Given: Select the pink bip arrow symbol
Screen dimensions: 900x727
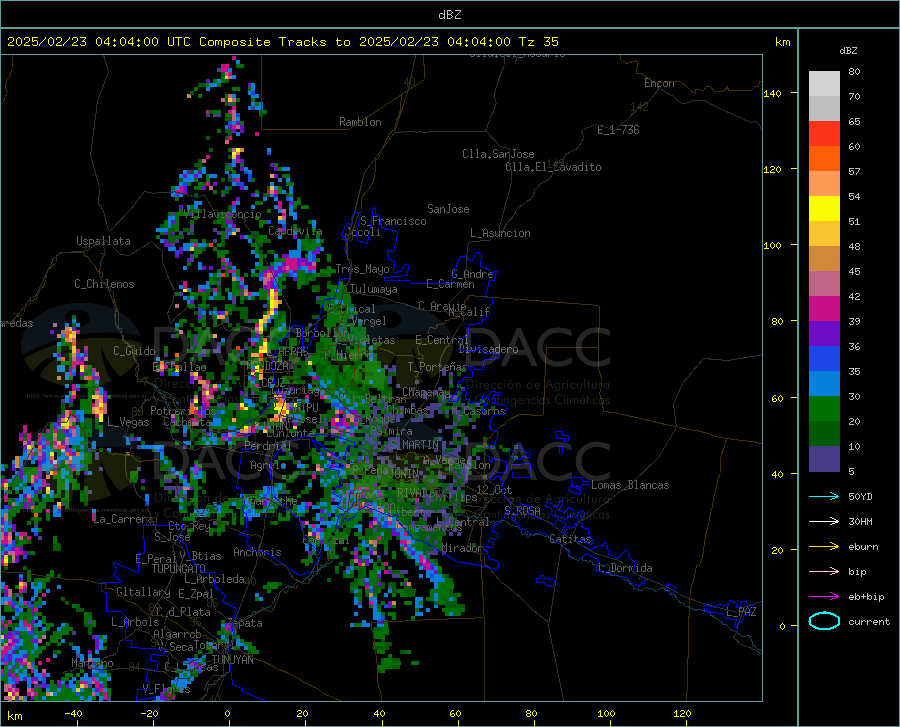Looking at the screenshot, I should [x=824, y=571].
